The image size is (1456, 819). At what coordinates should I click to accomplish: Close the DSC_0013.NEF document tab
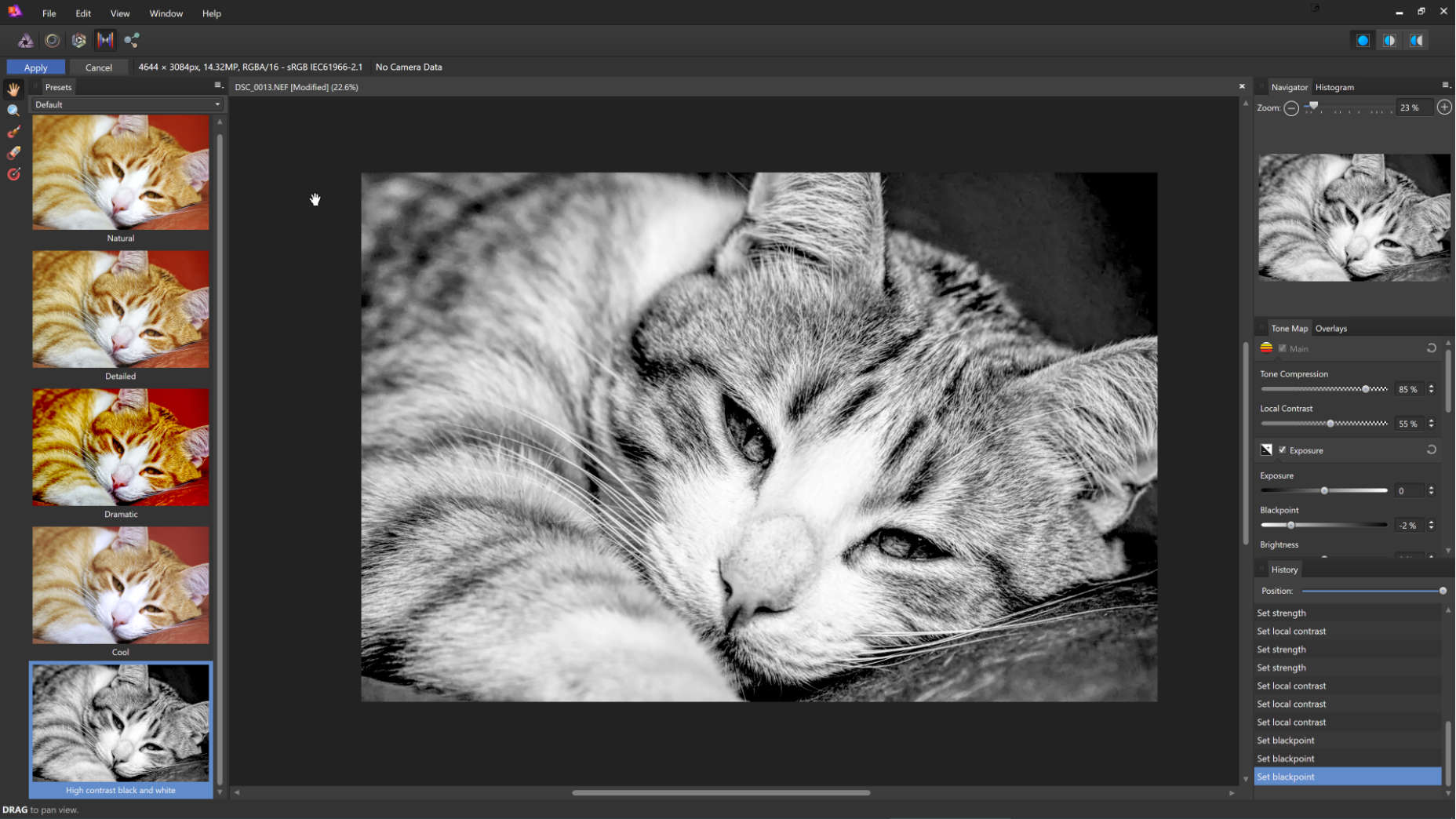point(1242,86)
